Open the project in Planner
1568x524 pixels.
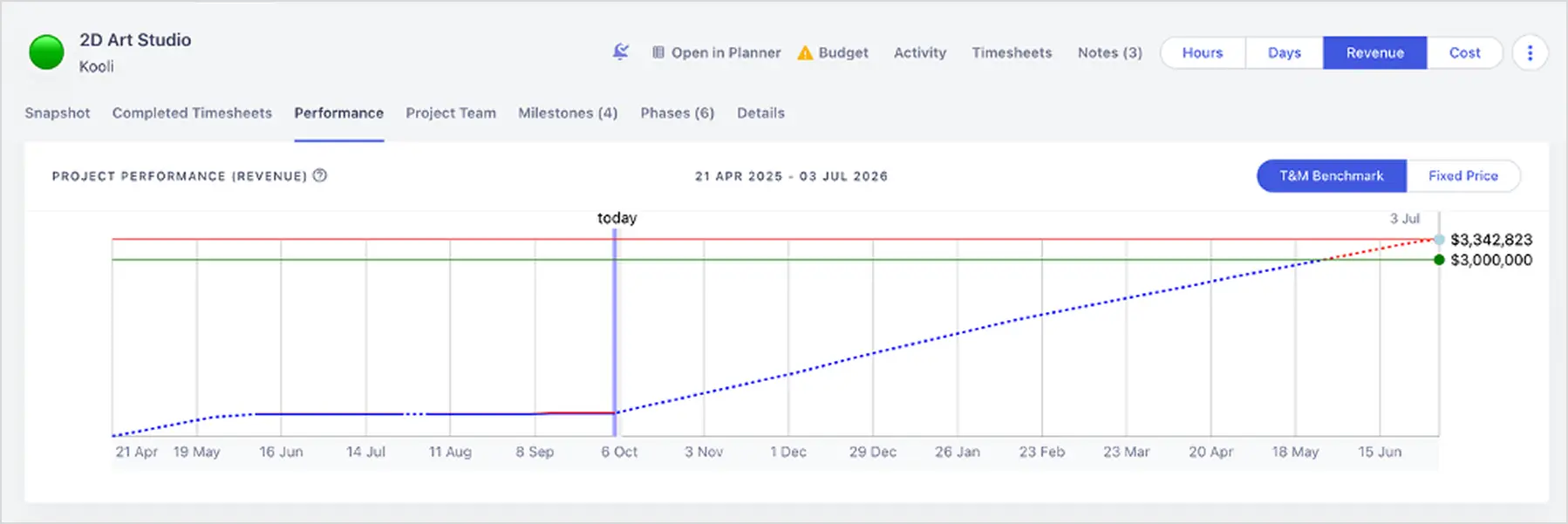(x=716, y=52)
